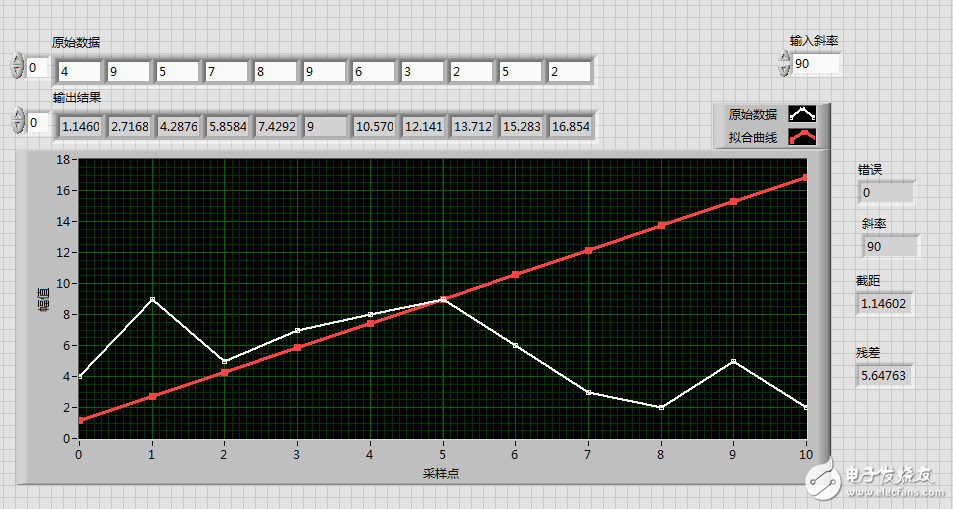The image size is (953, 509).
Task: Click the 输出结果 value 16.854
Action: point(571,126)
